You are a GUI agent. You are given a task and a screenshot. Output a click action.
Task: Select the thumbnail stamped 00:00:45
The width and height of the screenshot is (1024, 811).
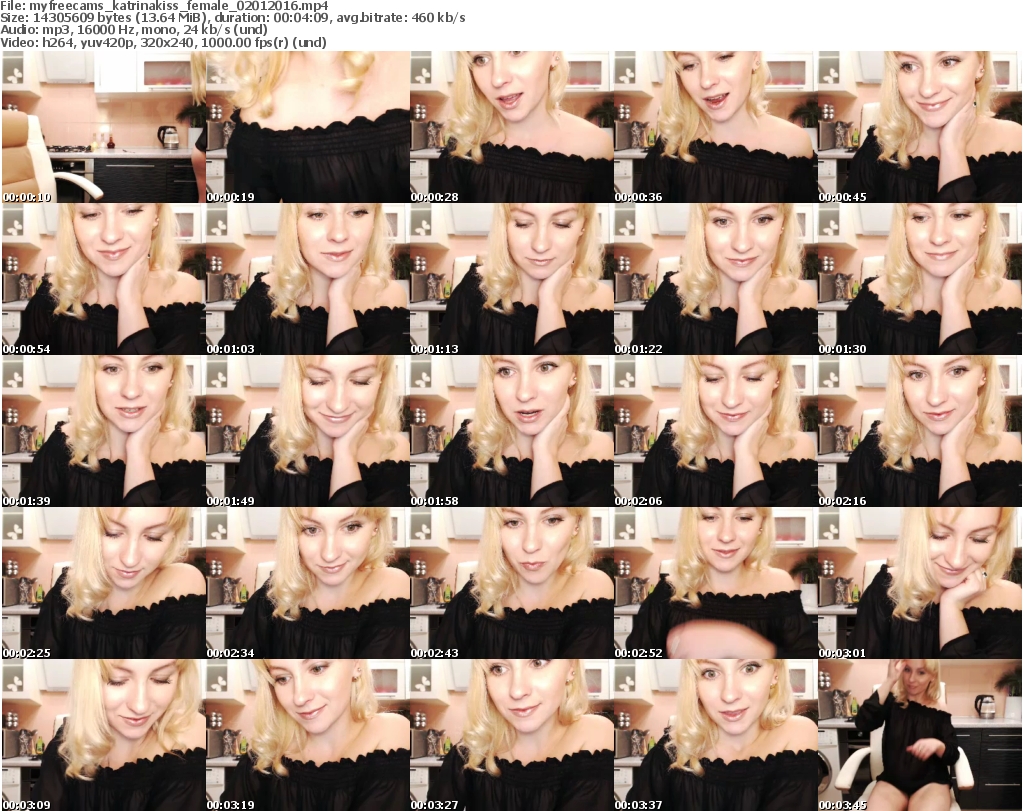pos(920,127)
